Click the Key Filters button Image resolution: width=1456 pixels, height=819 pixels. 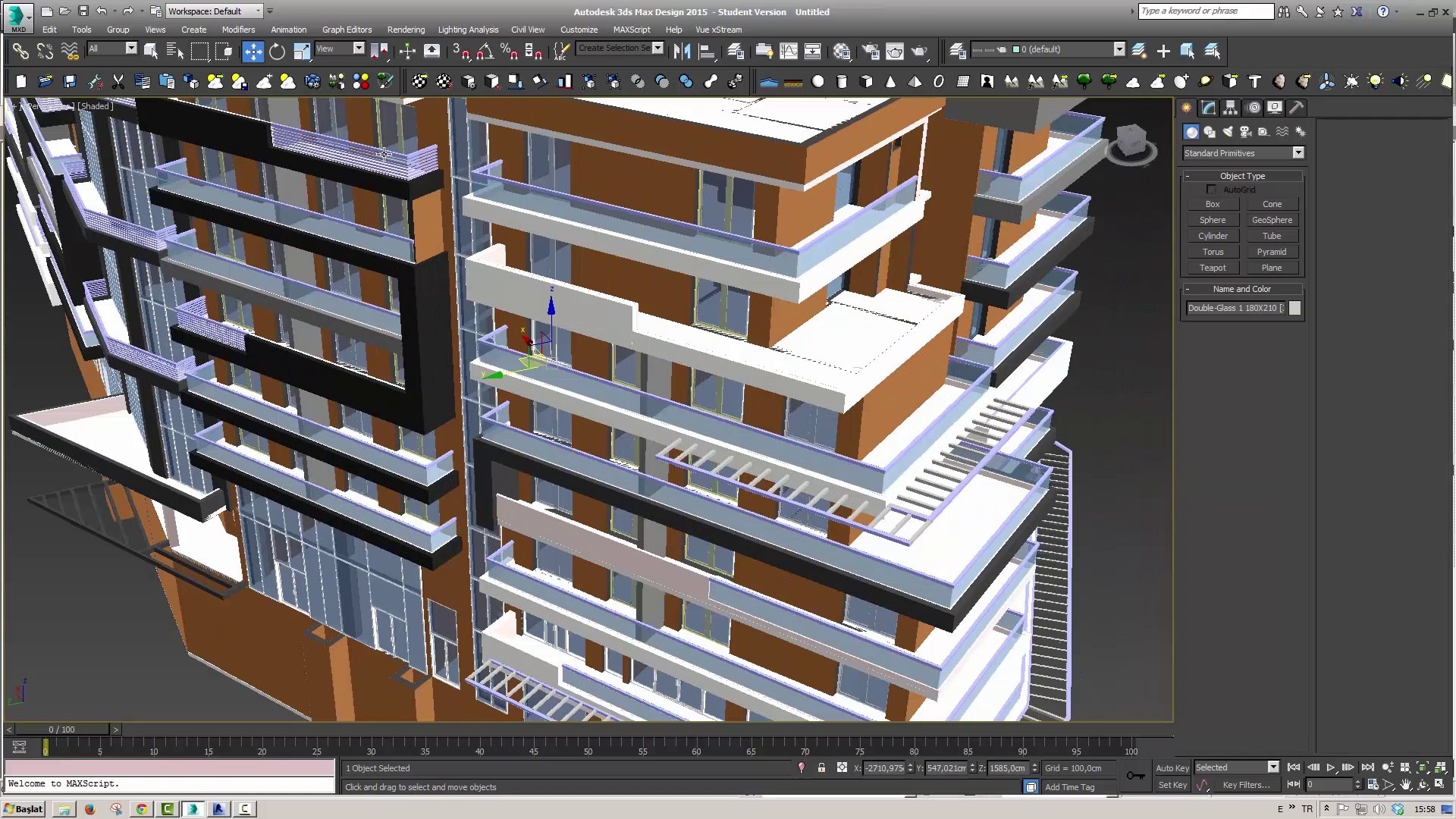point(1245,785)
